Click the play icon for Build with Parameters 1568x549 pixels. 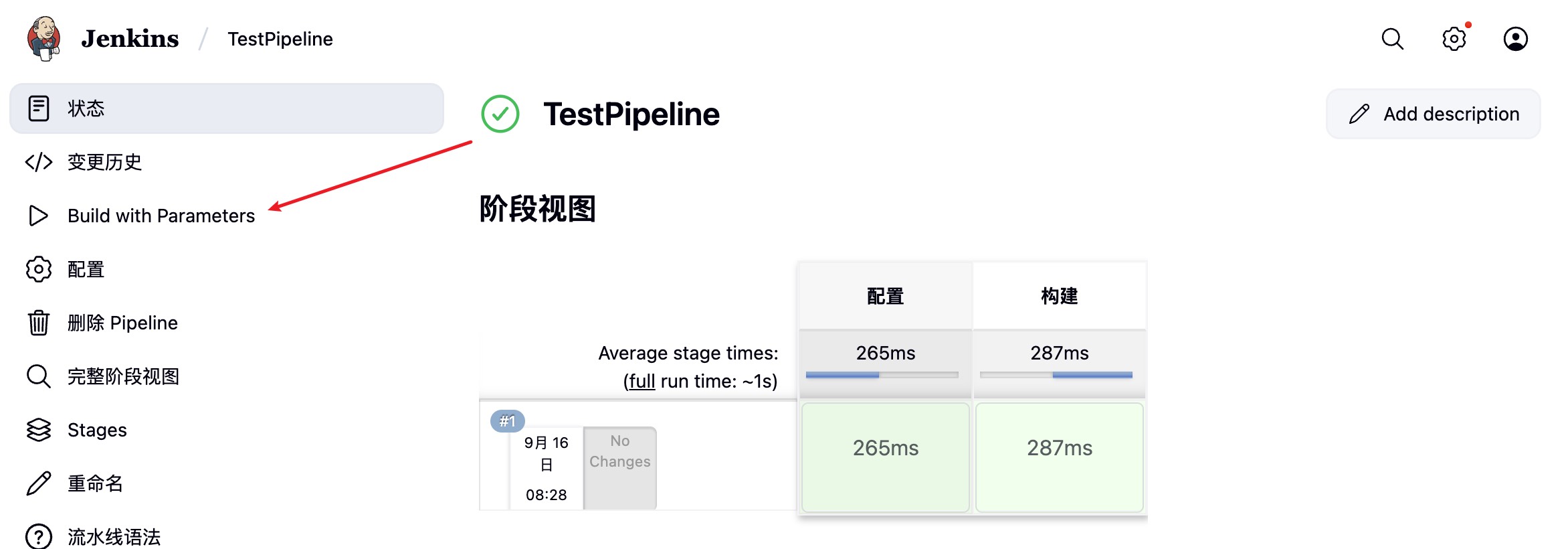[x=39, y=216]
